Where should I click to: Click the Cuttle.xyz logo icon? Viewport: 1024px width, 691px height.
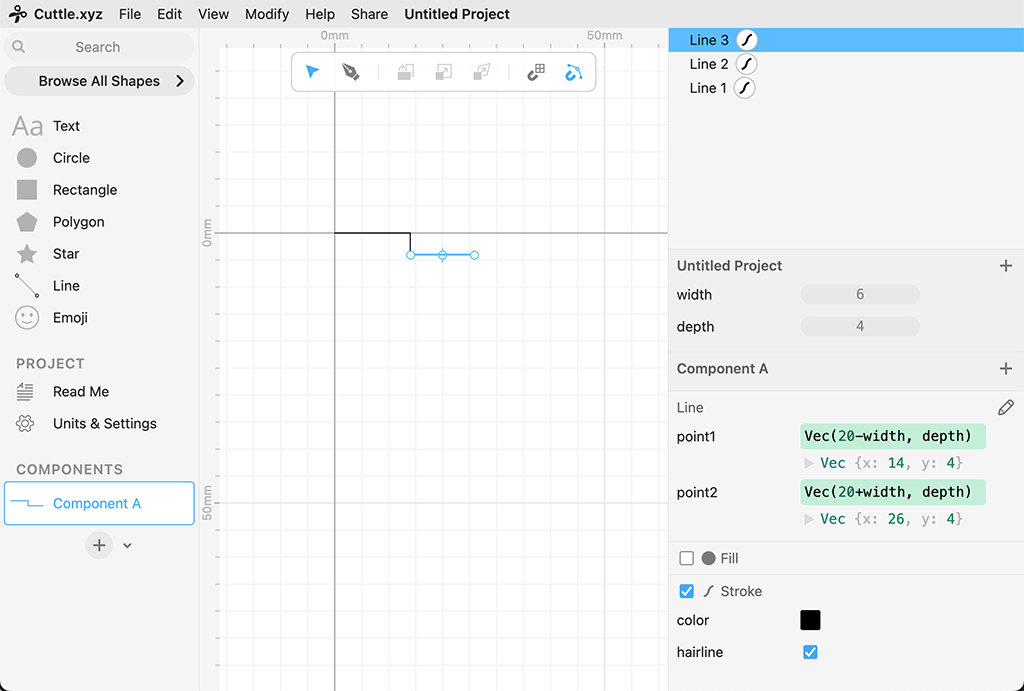(18, 14)
